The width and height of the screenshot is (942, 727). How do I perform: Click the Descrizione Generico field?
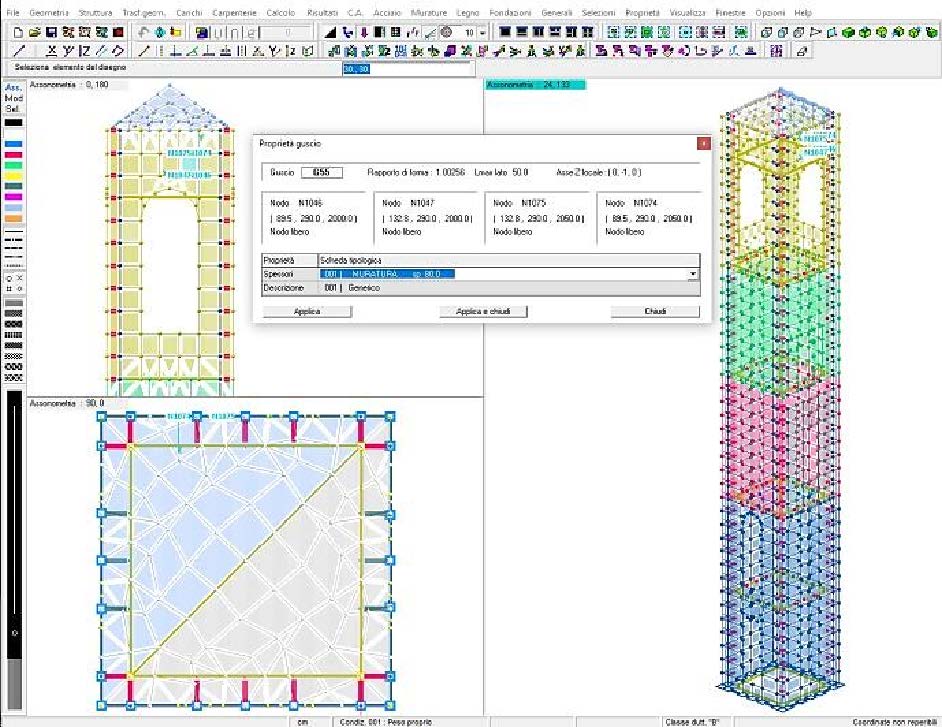point(507,287)
